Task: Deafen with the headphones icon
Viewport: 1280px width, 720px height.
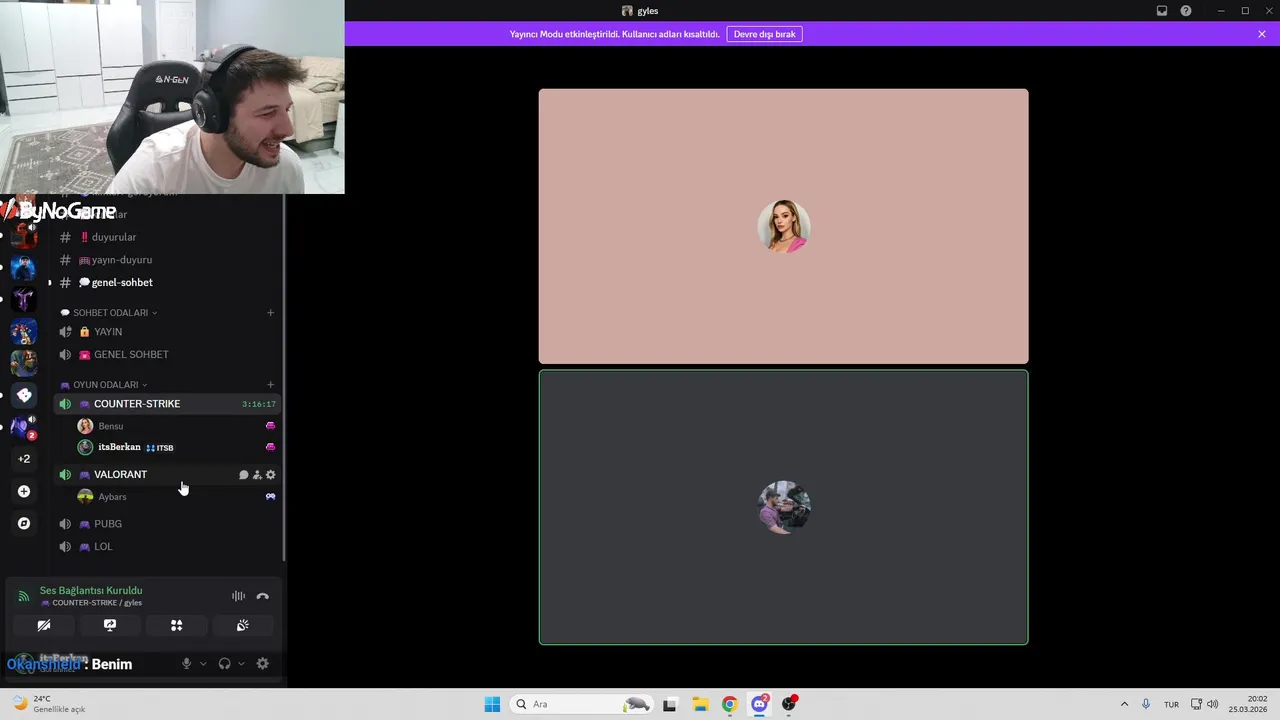Action: click(224, 664)
